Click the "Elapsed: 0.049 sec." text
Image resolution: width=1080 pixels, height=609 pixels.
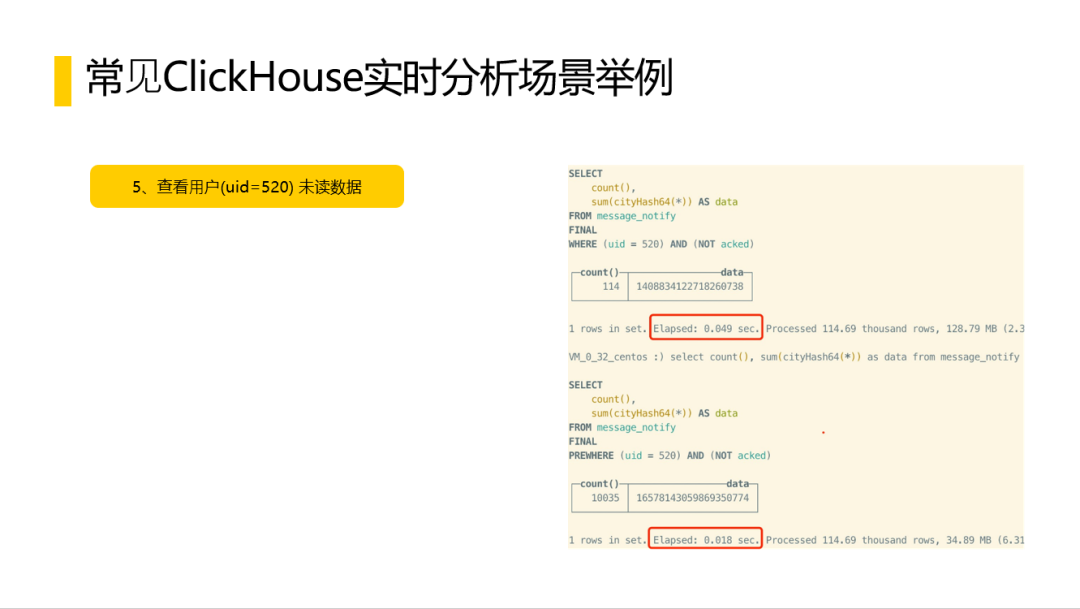click(x=706, y=329)
